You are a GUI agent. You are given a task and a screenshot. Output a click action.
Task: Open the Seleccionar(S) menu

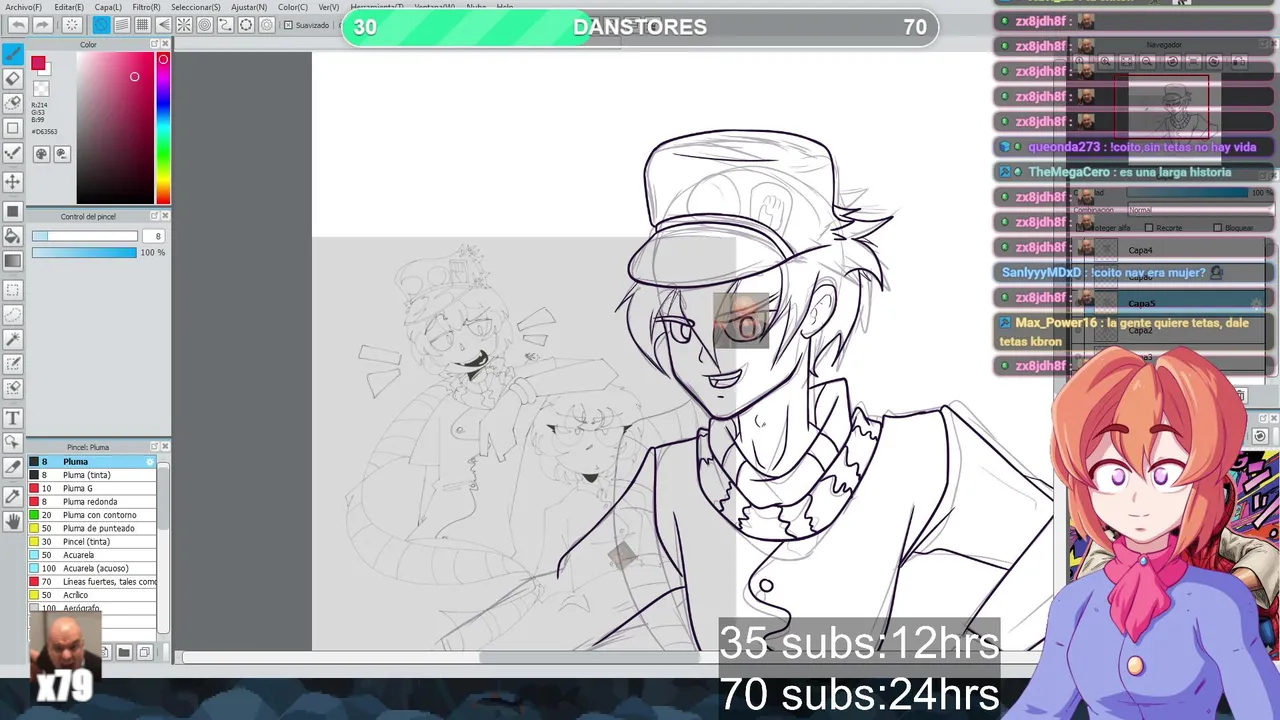click(x=196, y=7)
